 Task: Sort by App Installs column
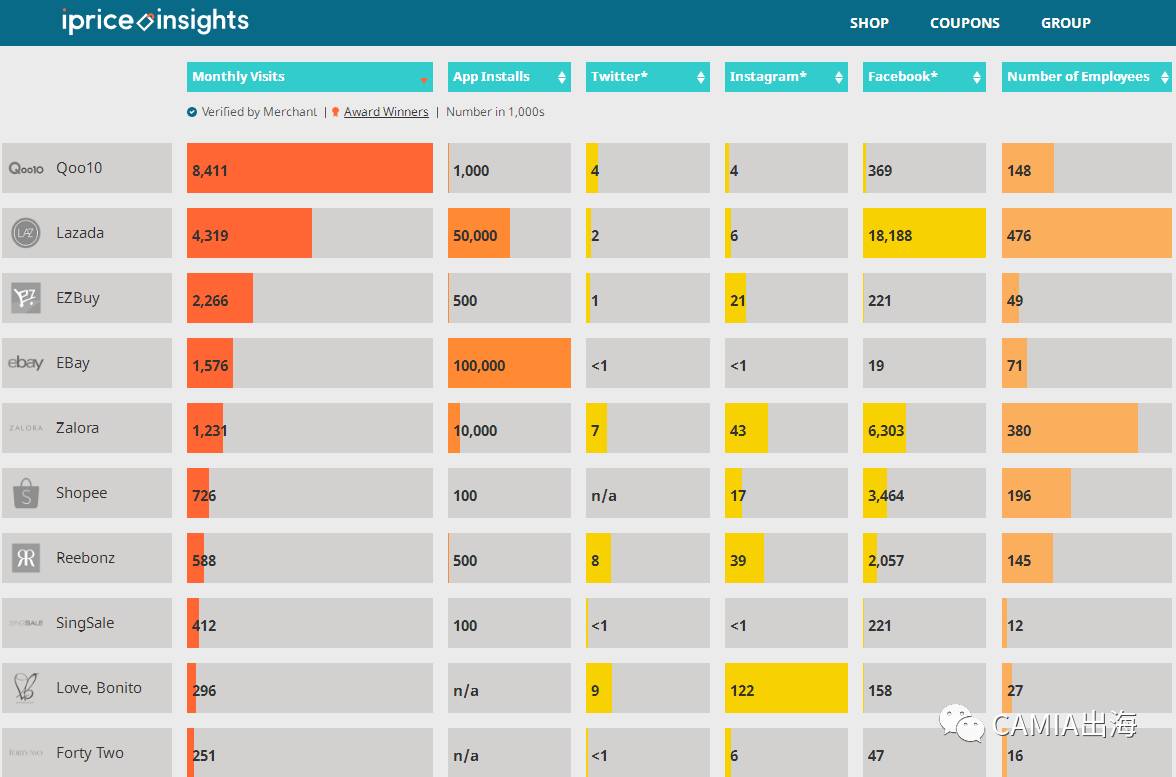[509, 77]
